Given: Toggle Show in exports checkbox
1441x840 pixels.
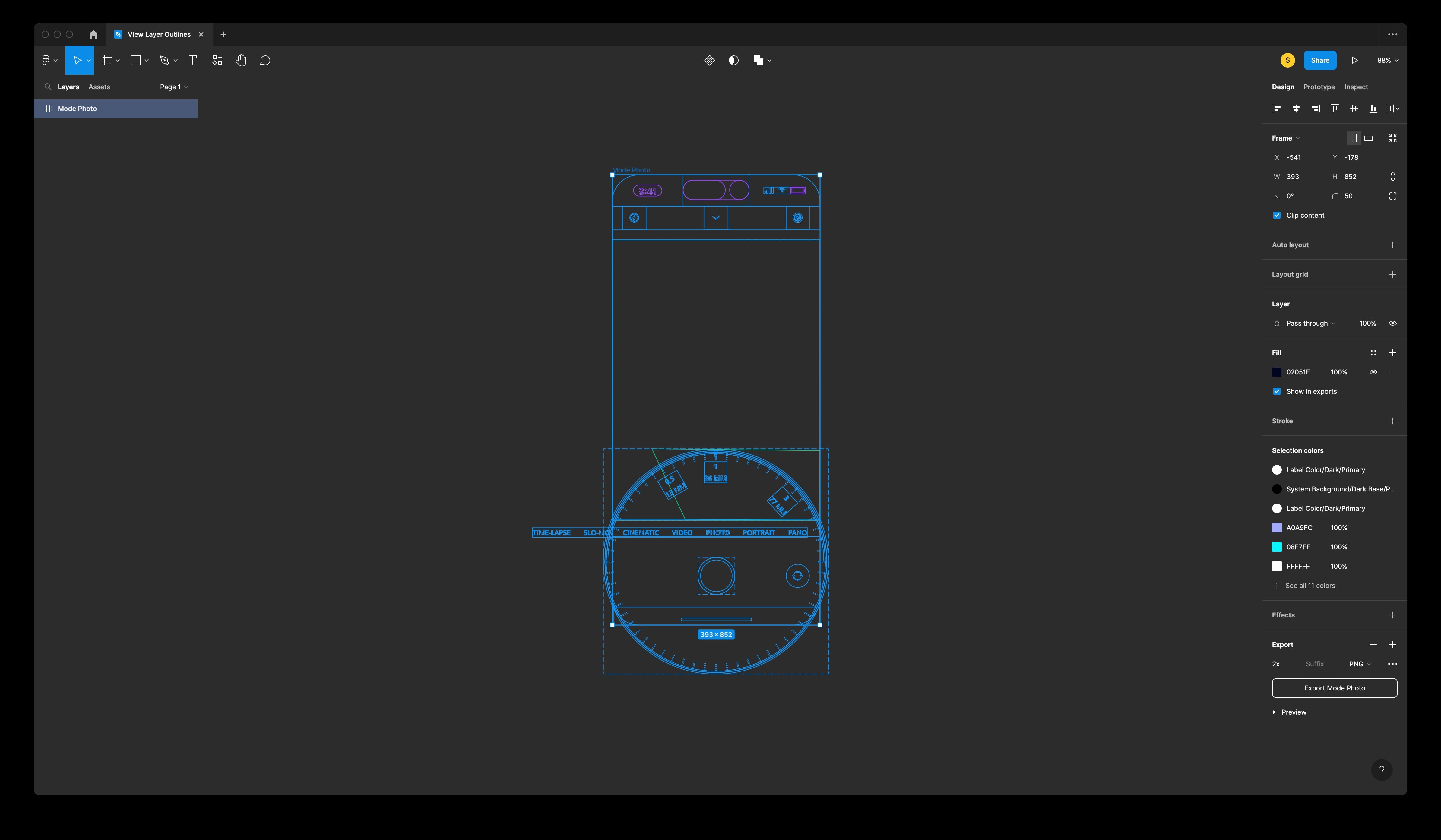Looking at the screenshot, I should [x=1276, y=392].
